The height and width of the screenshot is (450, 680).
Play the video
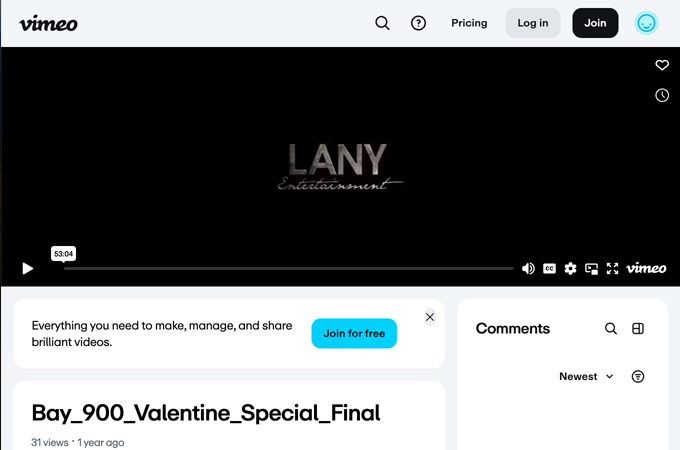pyautogui.click(x=28, y=268)
